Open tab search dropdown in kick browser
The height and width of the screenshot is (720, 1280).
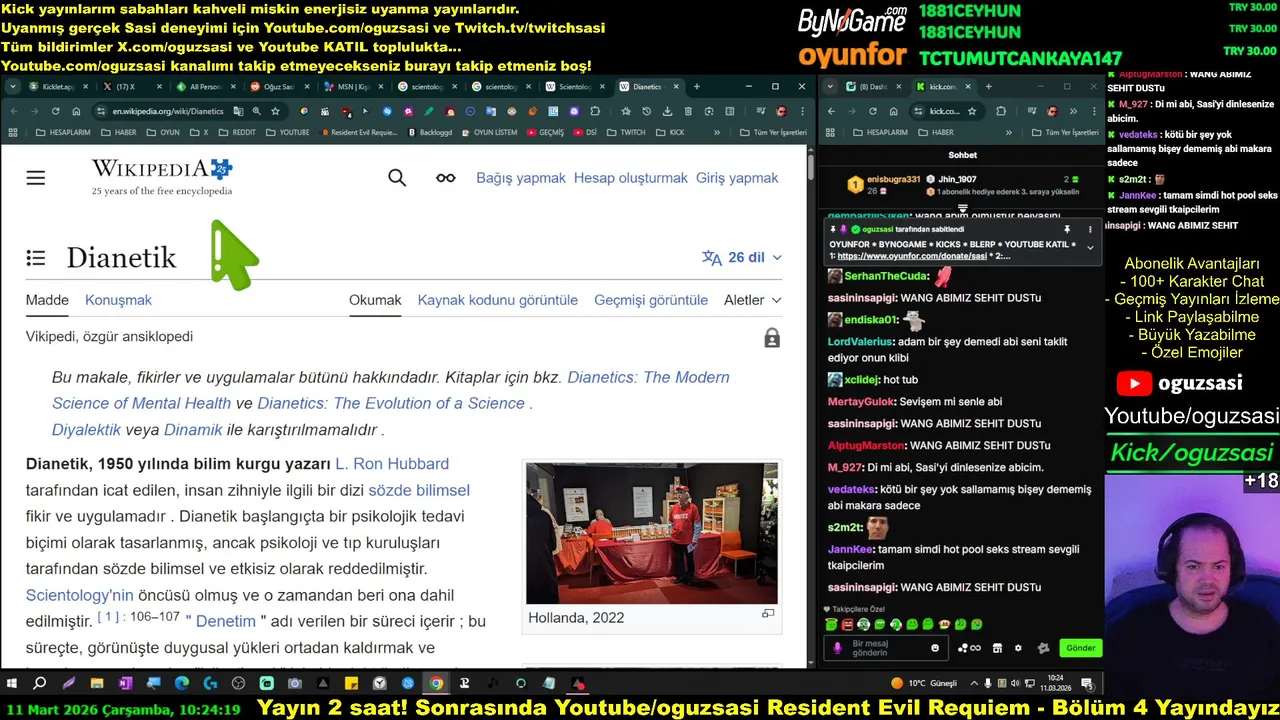click(830, 86)
